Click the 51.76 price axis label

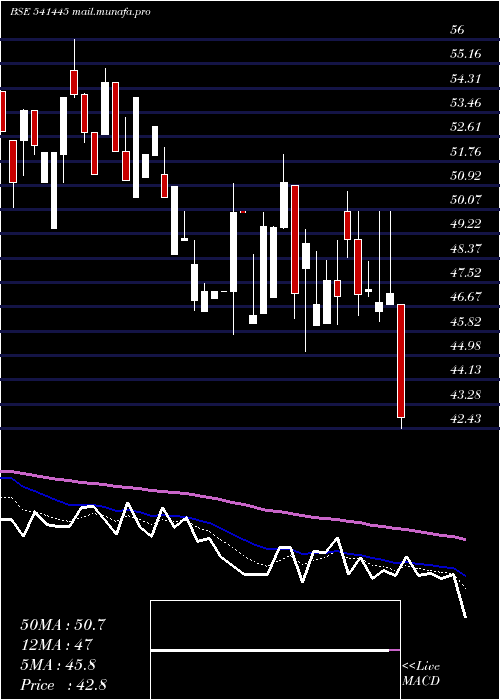point(466,151)
